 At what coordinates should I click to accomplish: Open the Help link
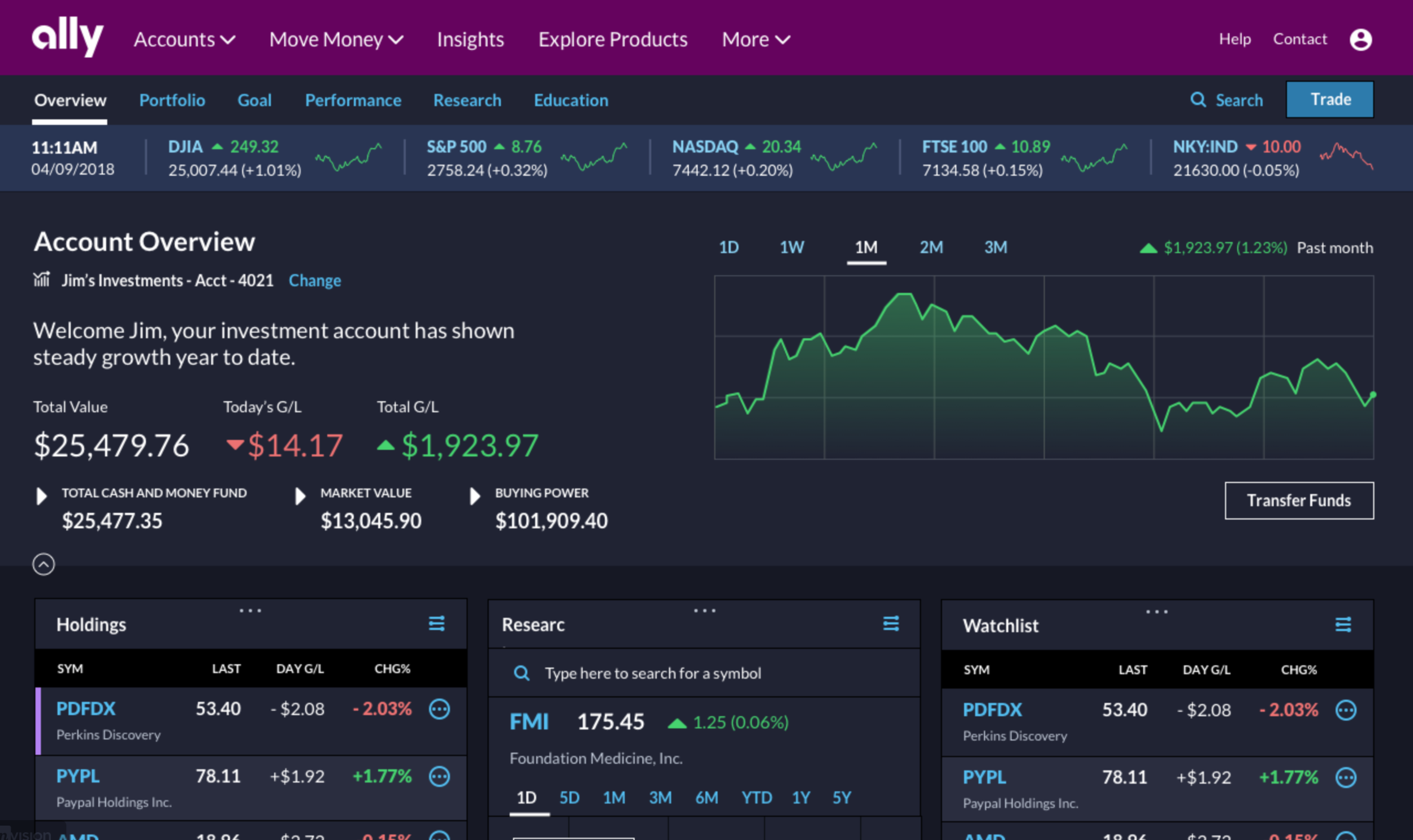(x=1234, y=39)
